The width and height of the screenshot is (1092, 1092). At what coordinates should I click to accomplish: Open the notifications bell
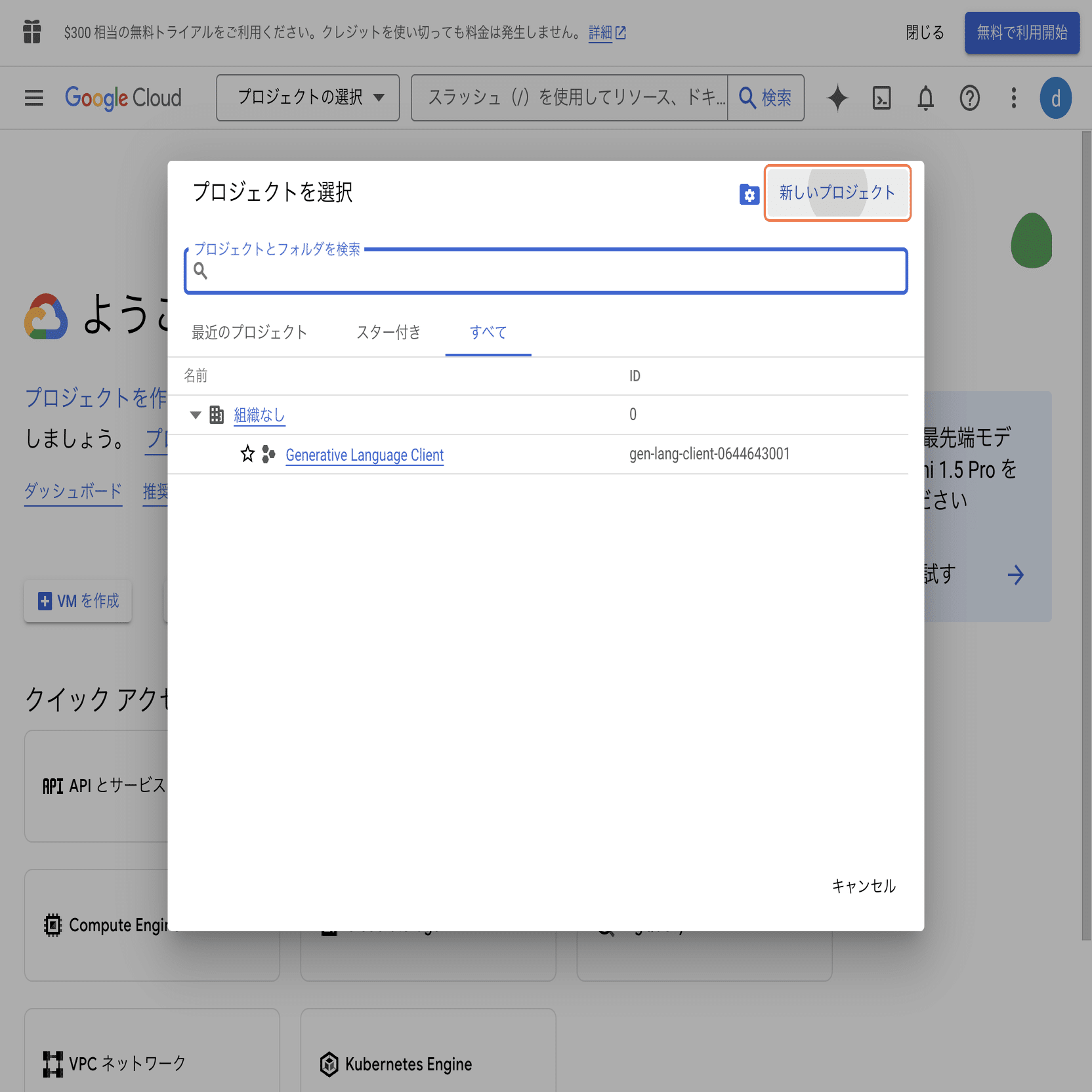(x=925, y=98)
